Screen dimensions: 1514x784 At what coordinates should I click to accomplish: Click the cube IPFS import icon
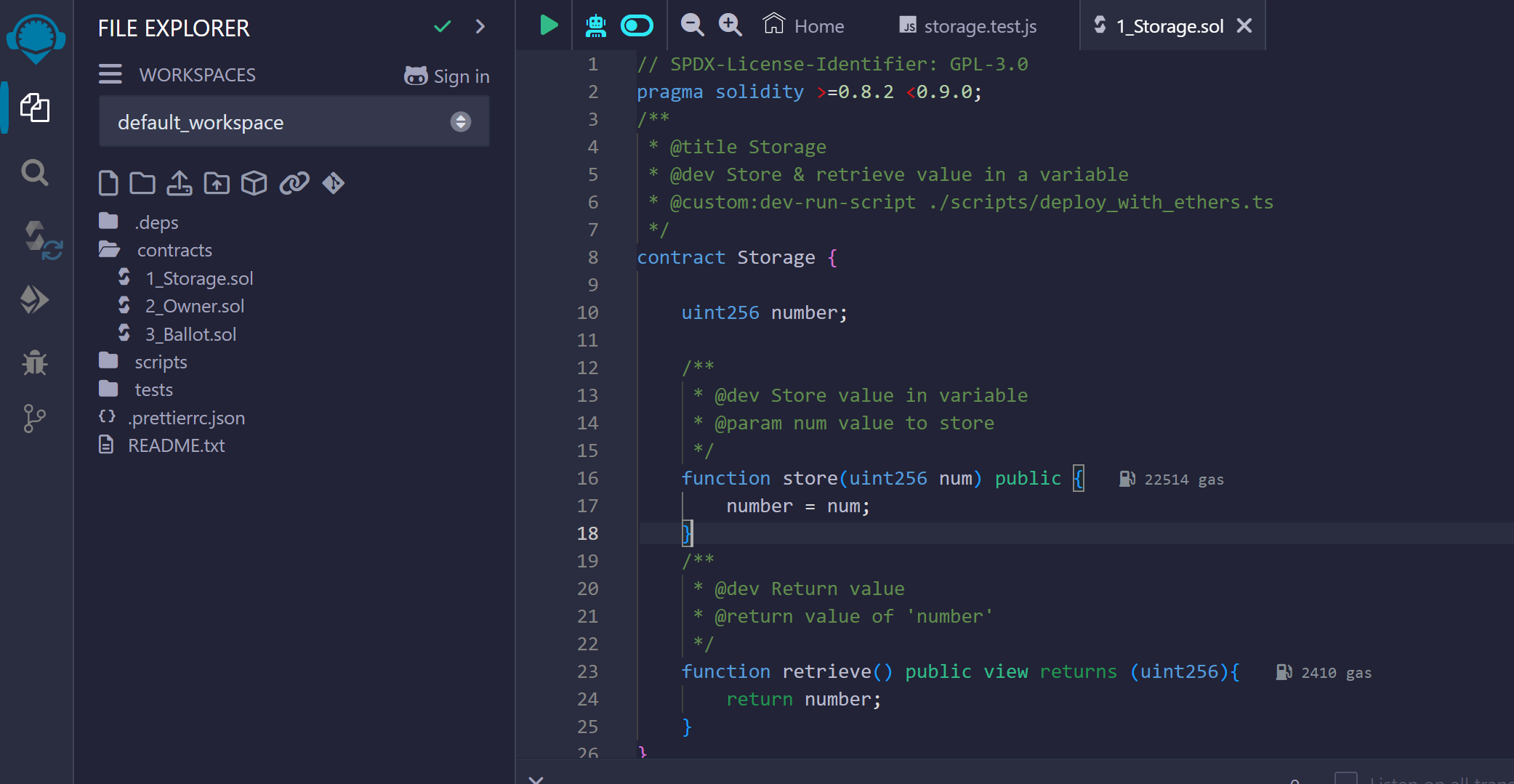(254, 183)
